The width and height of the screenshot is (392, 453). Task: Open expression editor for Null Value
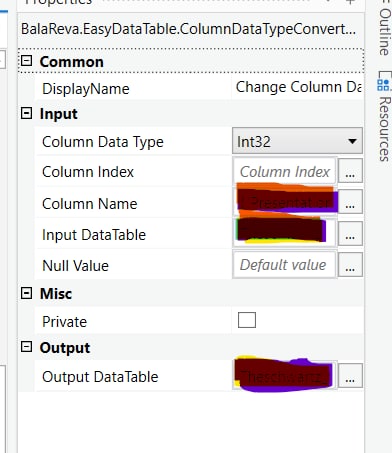[x=350, y=265]
